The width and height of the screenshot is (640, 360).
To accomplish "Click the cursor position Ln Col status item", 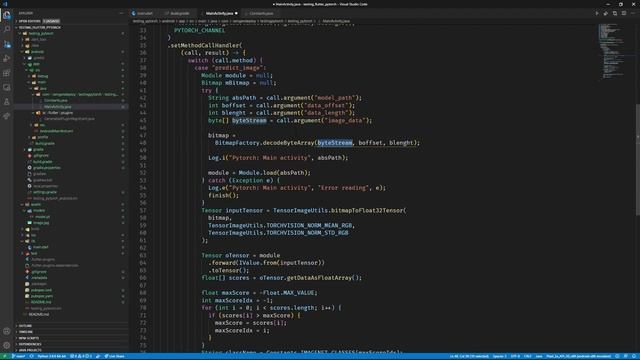I will [468, 356].
